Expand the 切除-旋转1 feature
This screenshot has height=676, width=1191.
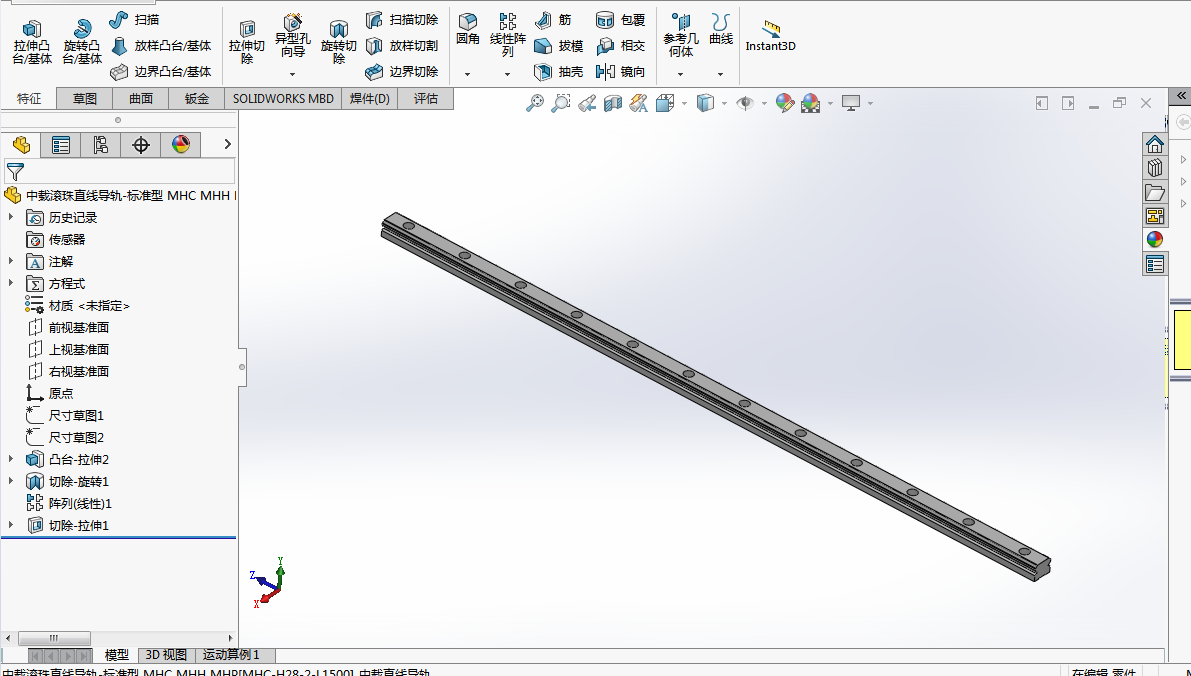(11, 482)
